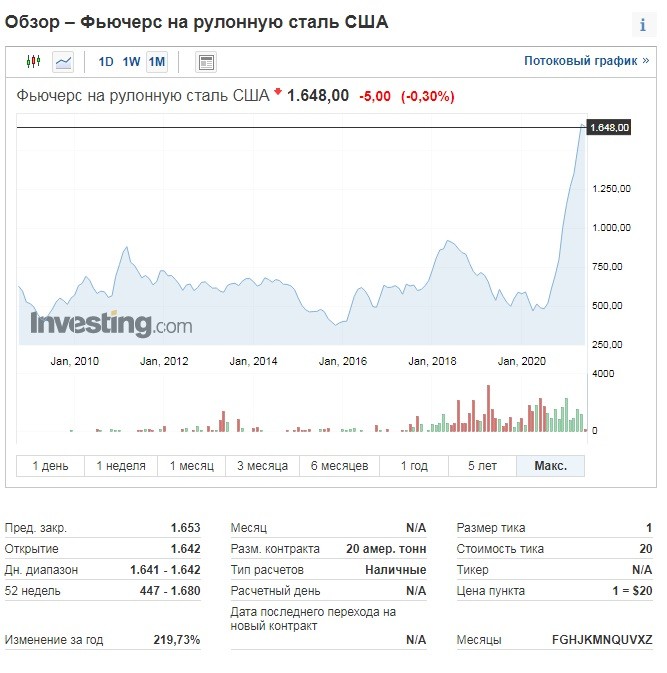Select the 1 день range tab
This screenshot has height=673, width=667.
[x=50, y=466]
